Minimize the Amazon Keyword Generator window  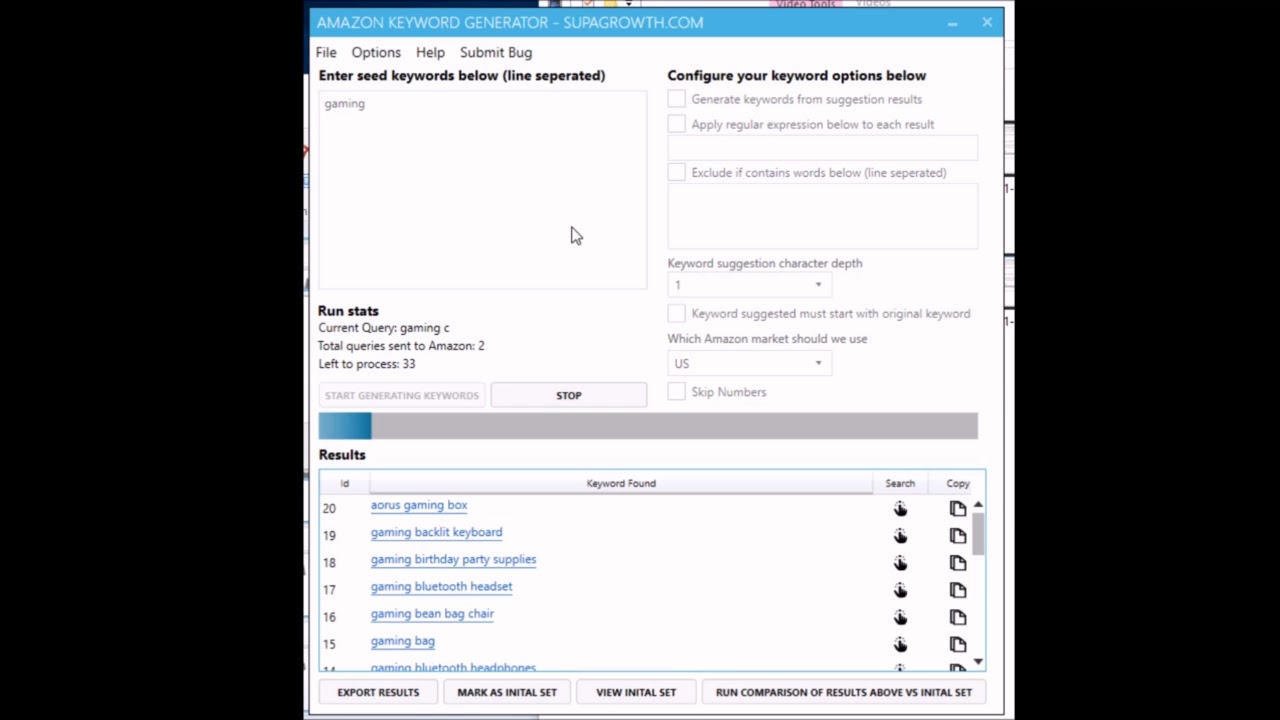pyautogui.click(x=952, y=22)
